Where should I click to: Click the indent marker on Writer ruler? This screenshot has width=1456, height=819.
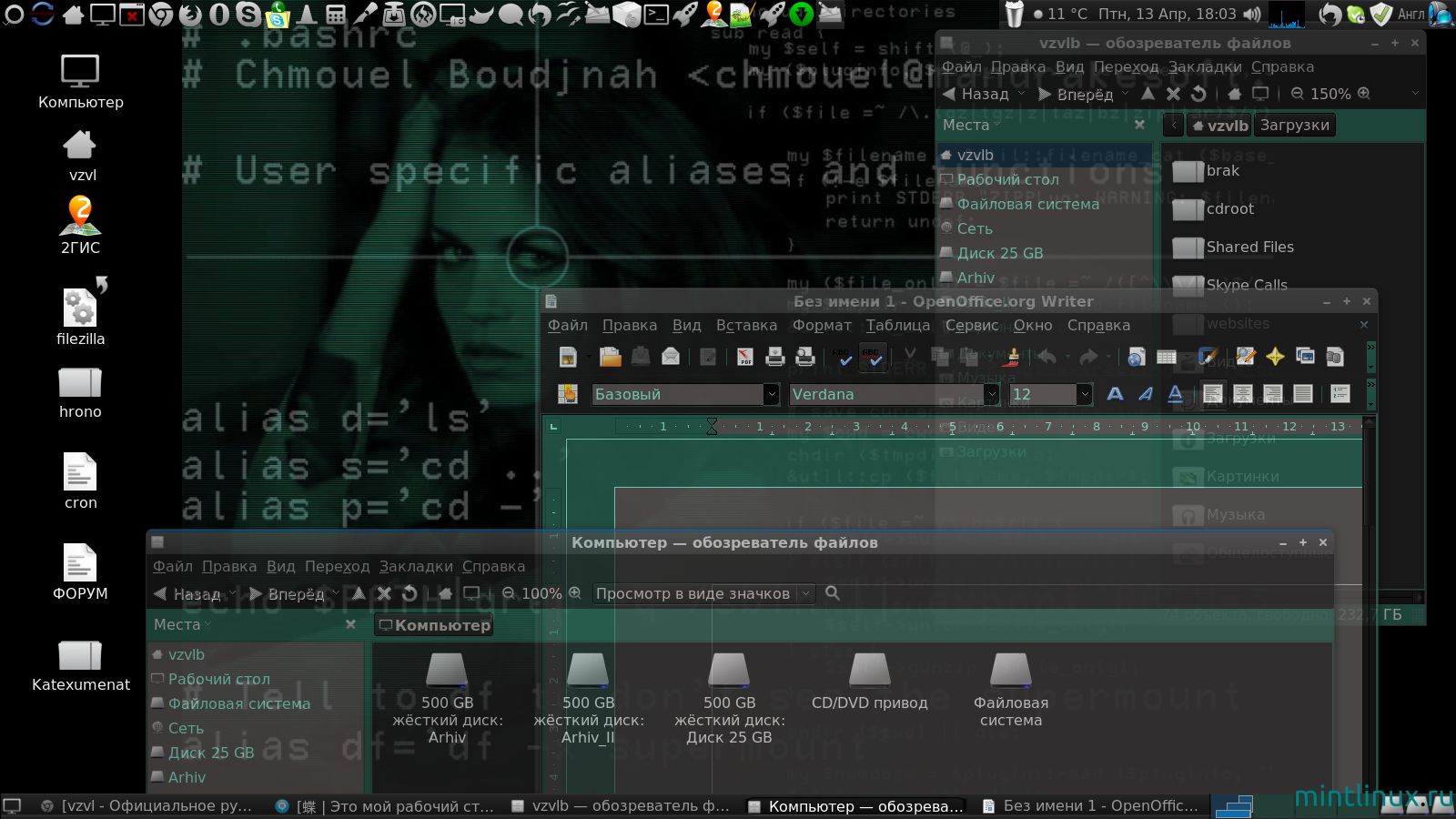[712, 426]
